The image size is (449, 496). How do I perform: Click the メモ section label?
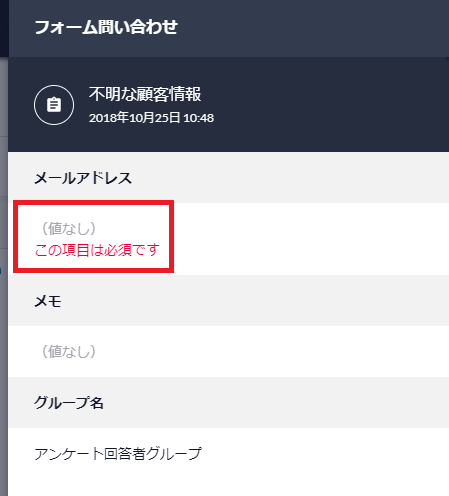point(48,301)
